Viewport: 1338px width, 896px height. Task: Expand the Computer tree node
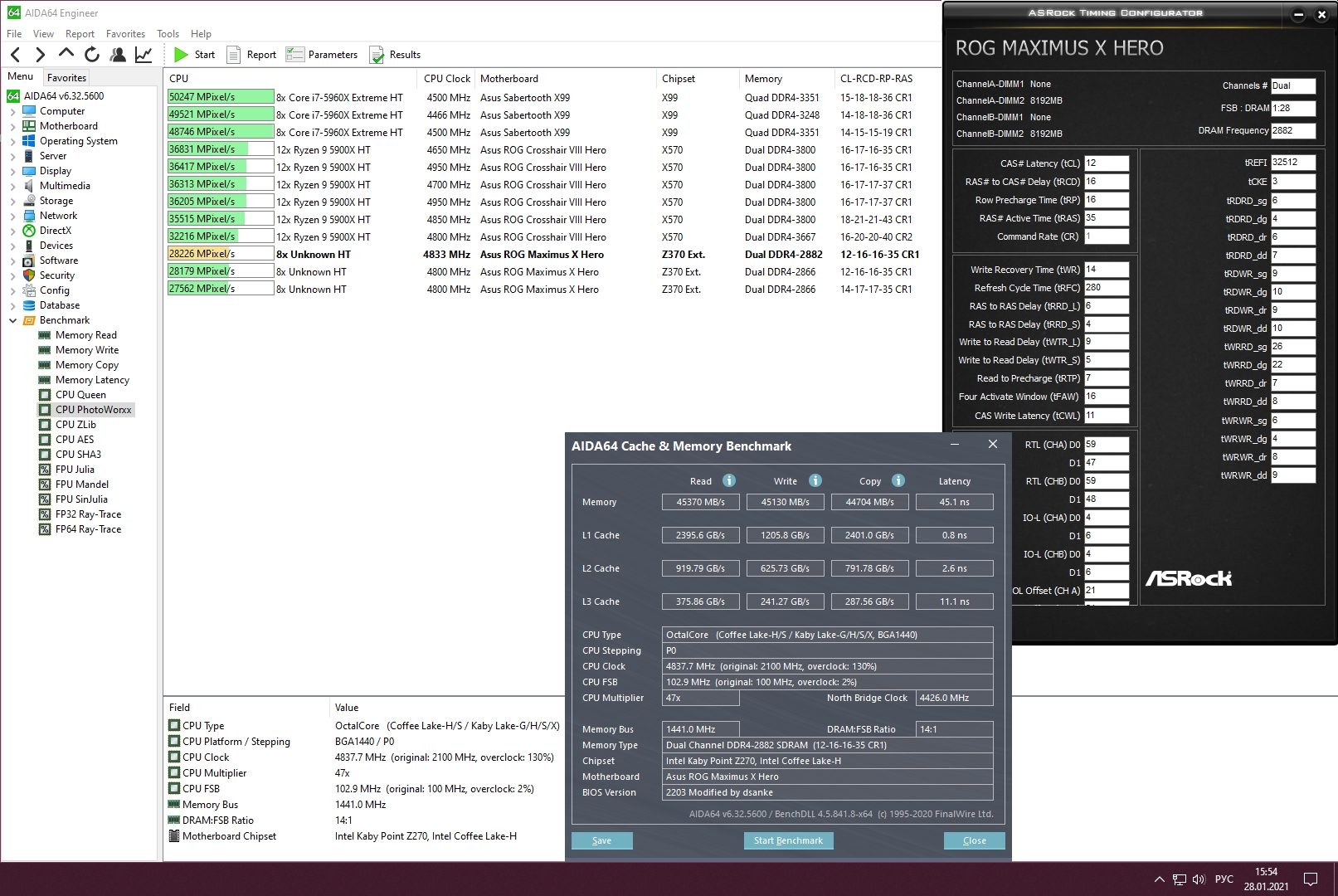pyautogui.click(x=12, y=111)
